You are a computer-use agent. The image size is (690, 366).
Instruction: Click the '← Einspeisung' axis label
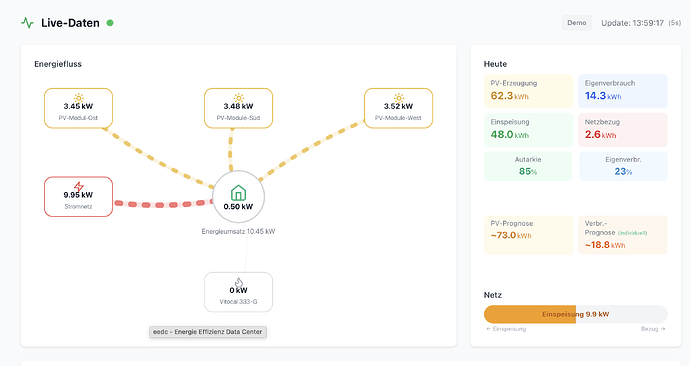coord(506,329)
